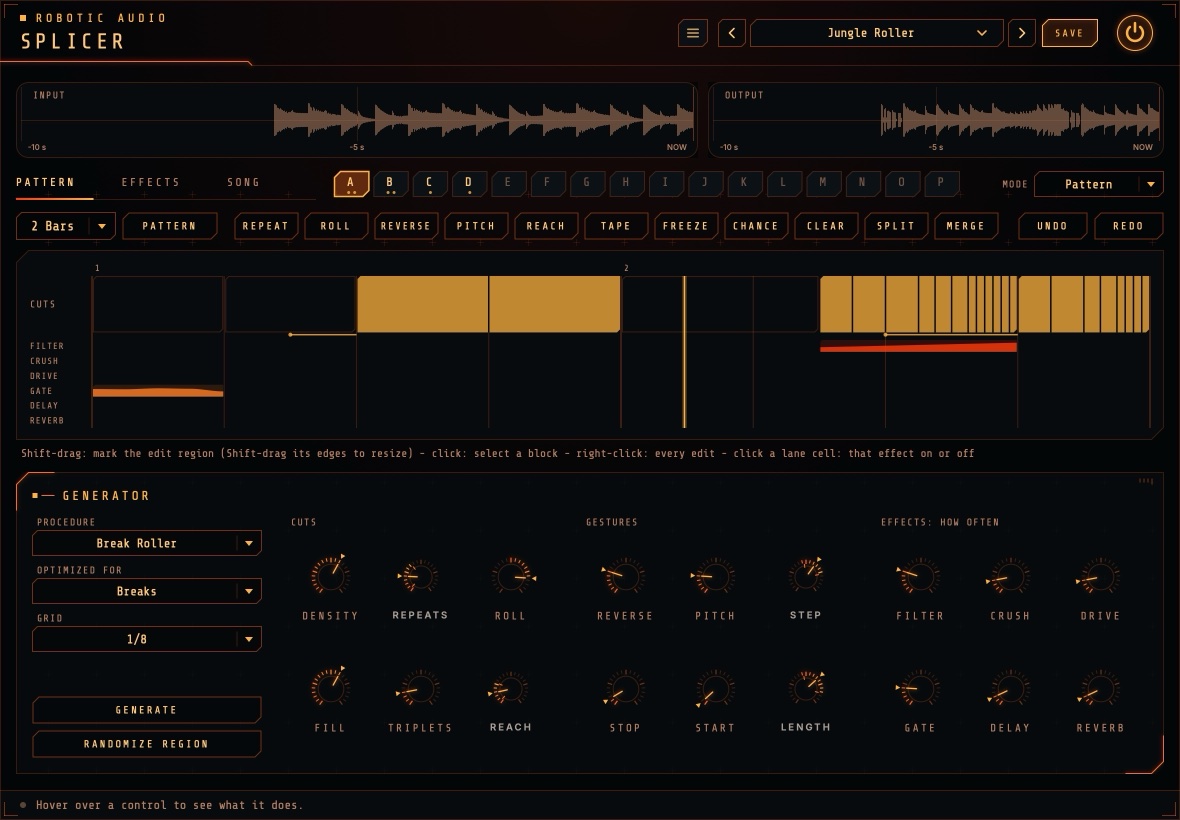
Task: Click the UNDO button
Action: (x=1052, y=226)
